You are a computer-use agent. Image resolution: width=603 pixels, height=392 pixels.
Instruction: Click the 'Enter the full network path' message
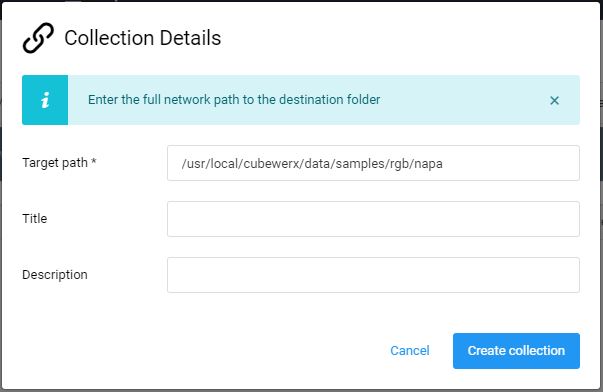click(234, 100)
